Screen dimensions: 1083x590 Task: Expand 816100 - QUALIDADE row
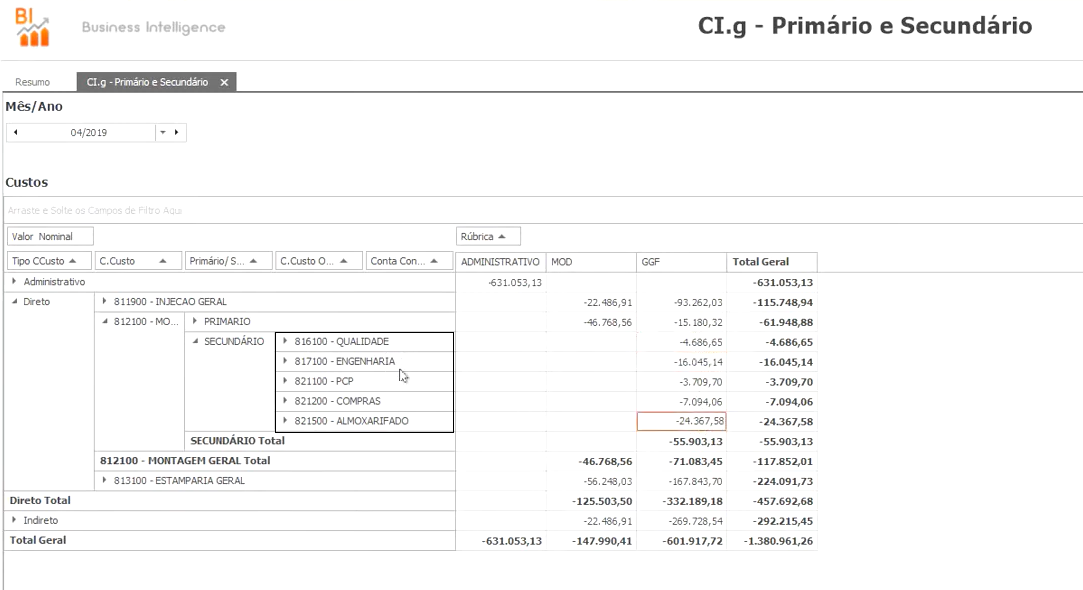point(285,341)
